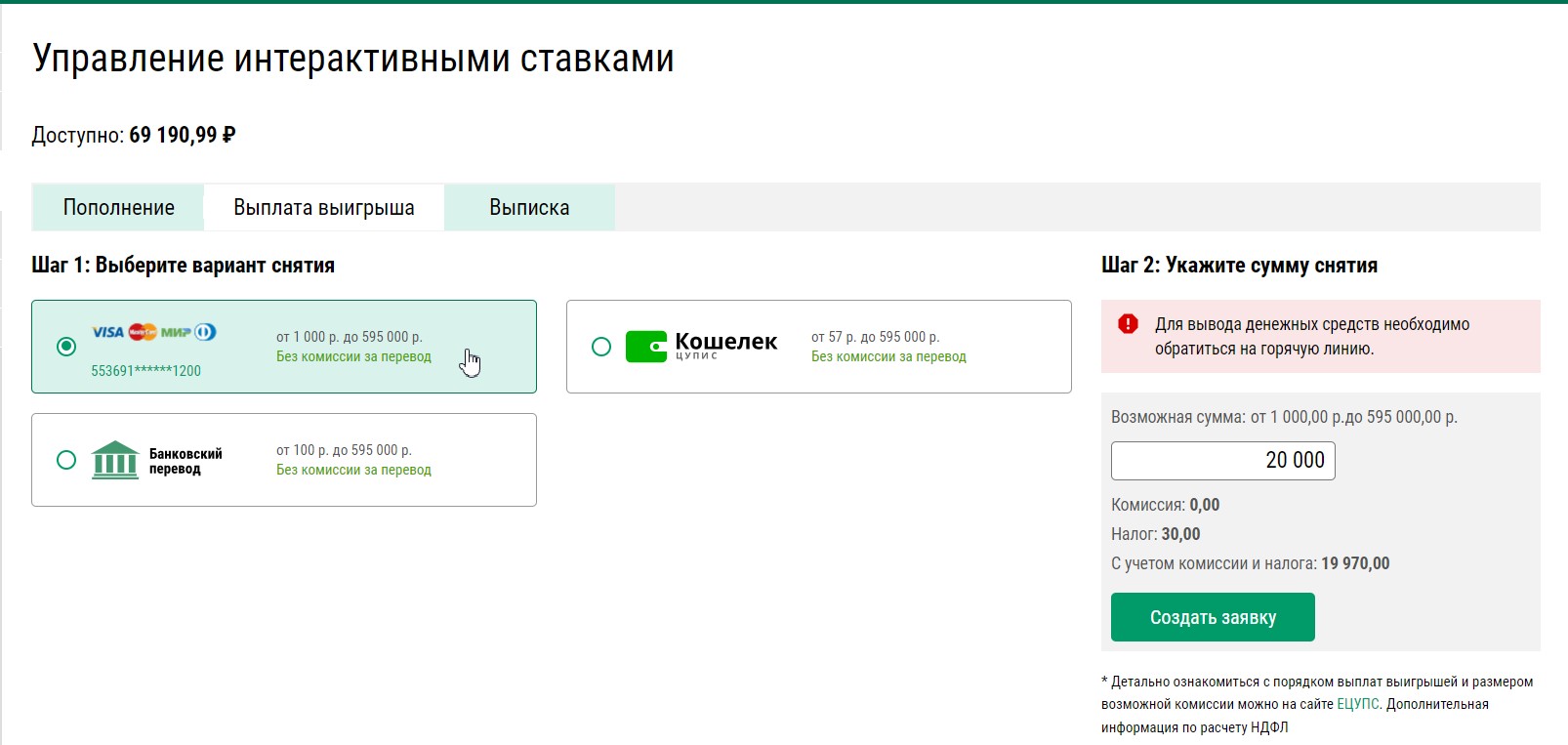This screenshot has width=1568, height=745.
Task: Click the Создать заявку button
Action: point(1213,617)
